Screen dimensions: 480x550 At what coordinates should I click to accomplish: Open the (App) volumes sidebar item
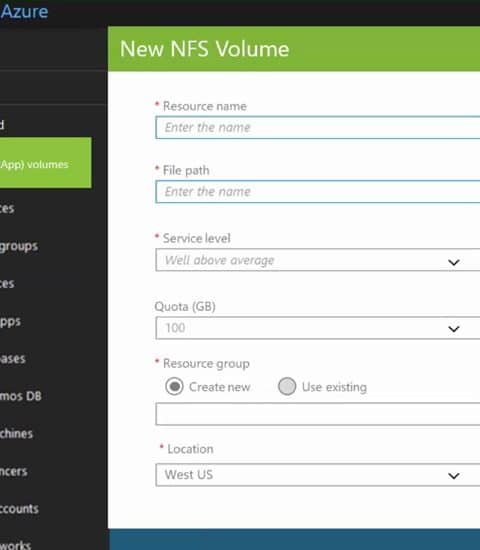click(46, 162)
